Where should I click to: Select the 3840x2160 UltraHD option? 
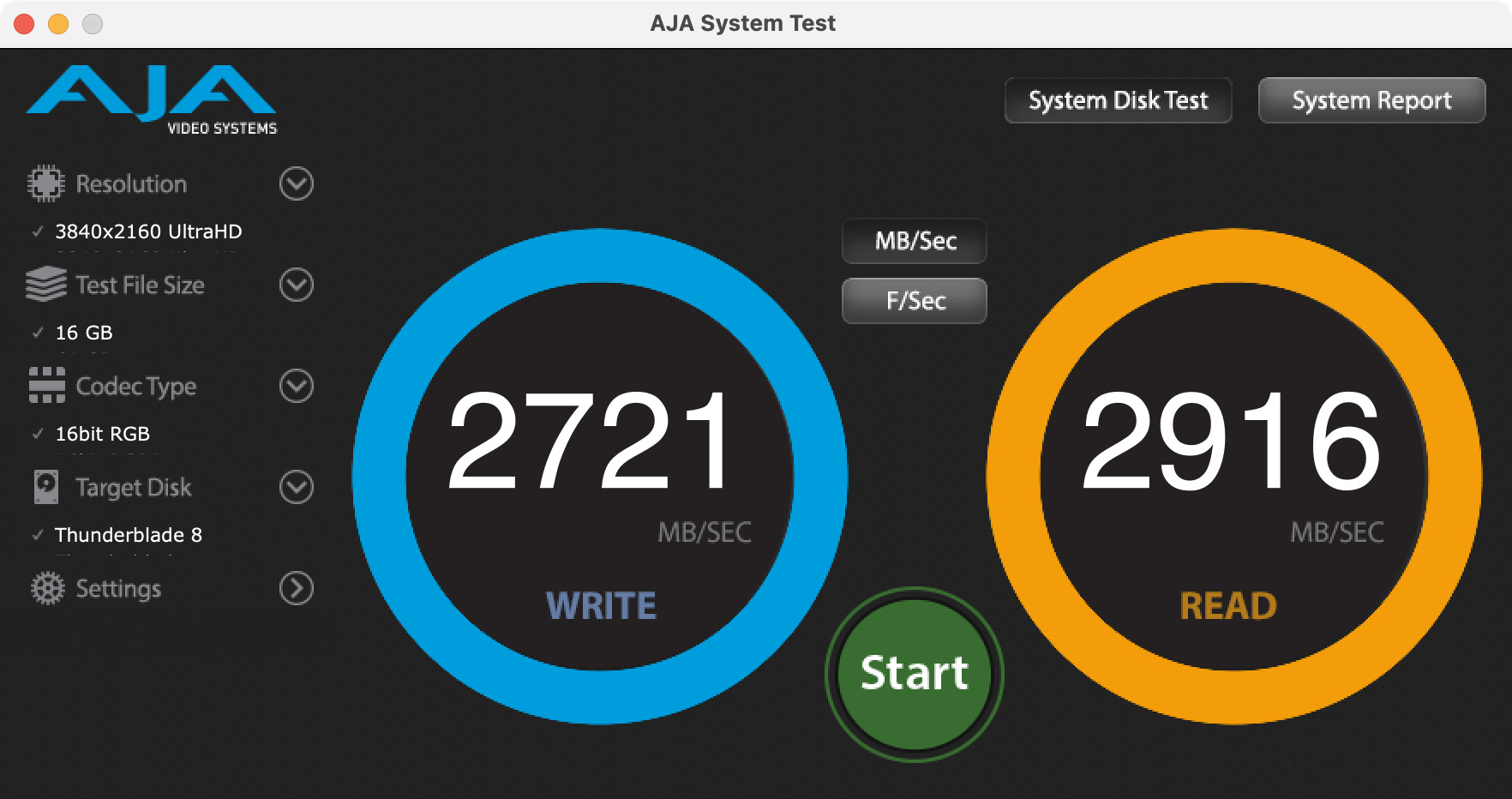(148, 231)
